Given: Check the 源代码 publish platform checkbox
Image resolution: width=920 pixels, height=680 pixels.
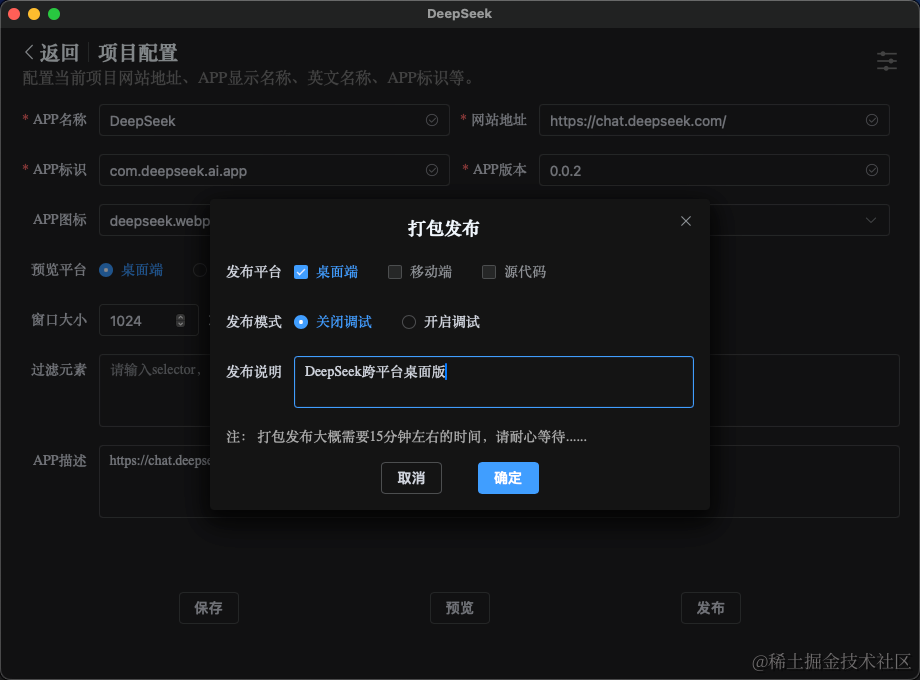Looking at the screenshot, I should click(489, 272).
